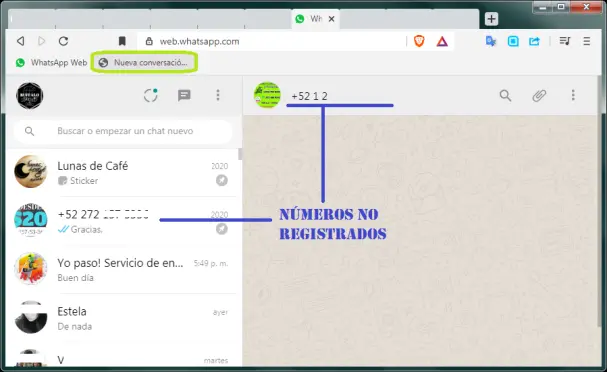Click the pin icon on +52 272 chat
This screenshot has height=372, width=607.
click(x=222, y=229)
